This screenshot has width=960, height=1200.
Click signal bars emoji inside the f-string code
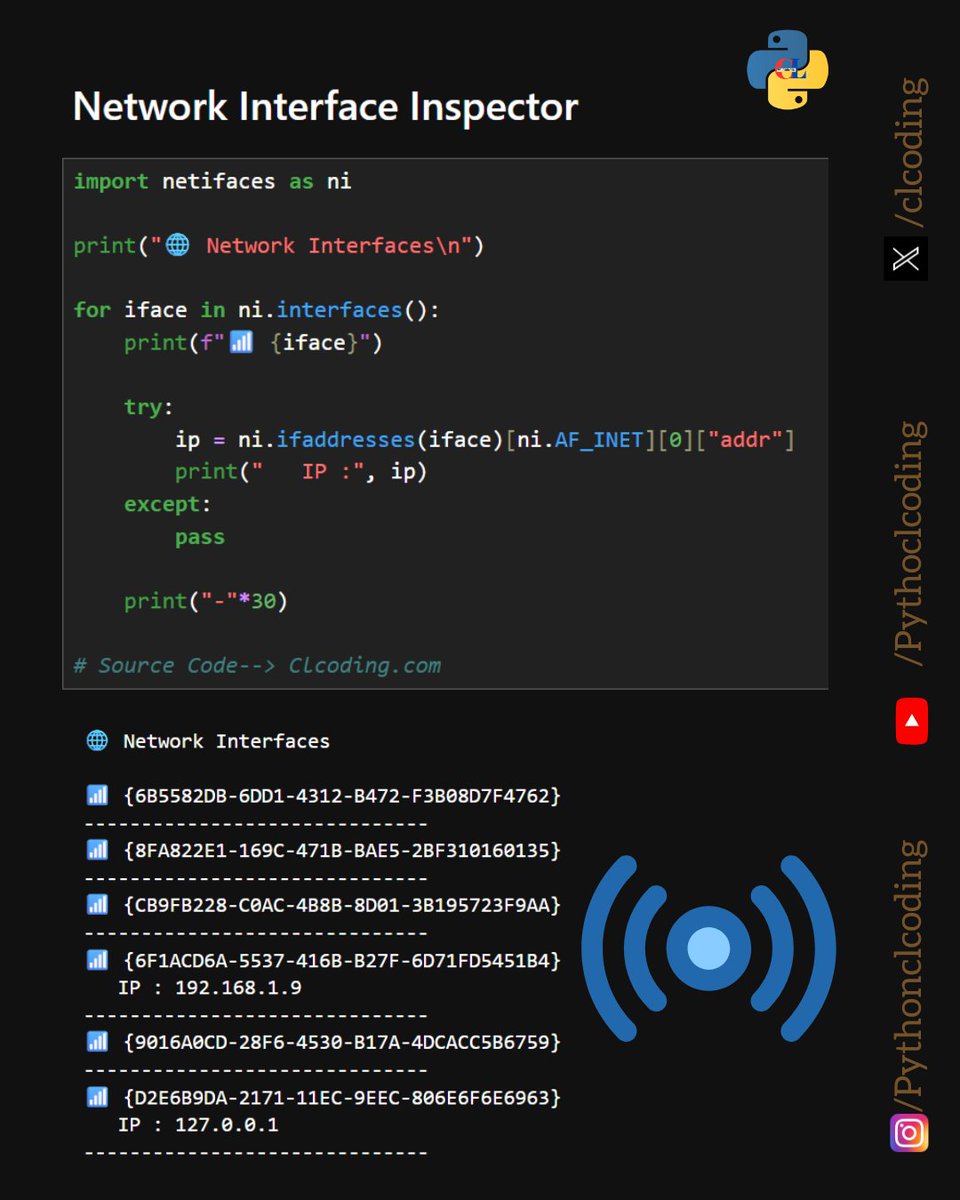(x=241, y=343)
